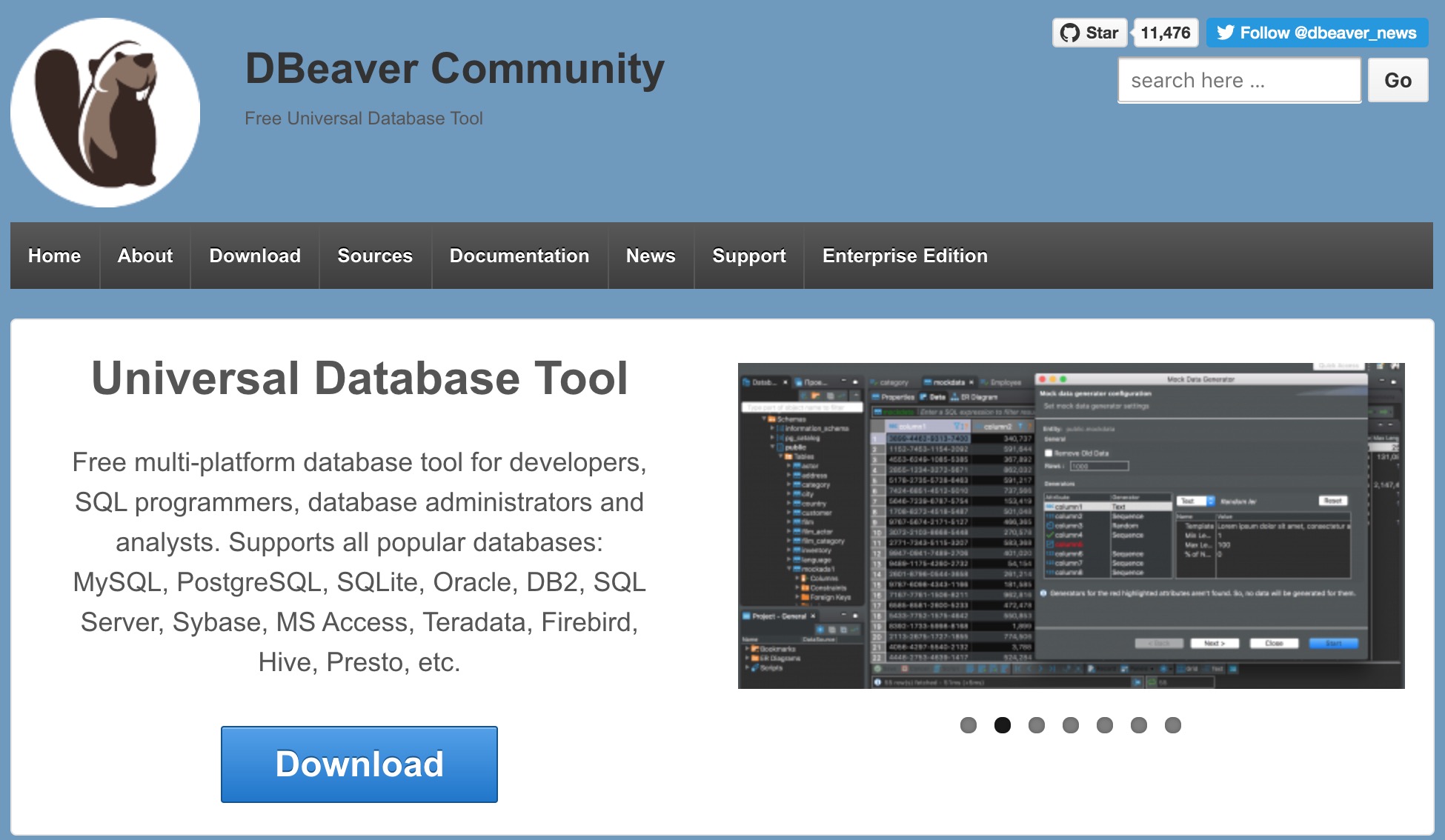
Task: Select the fifth carousel slide dot
Action: click(1105, 725)
